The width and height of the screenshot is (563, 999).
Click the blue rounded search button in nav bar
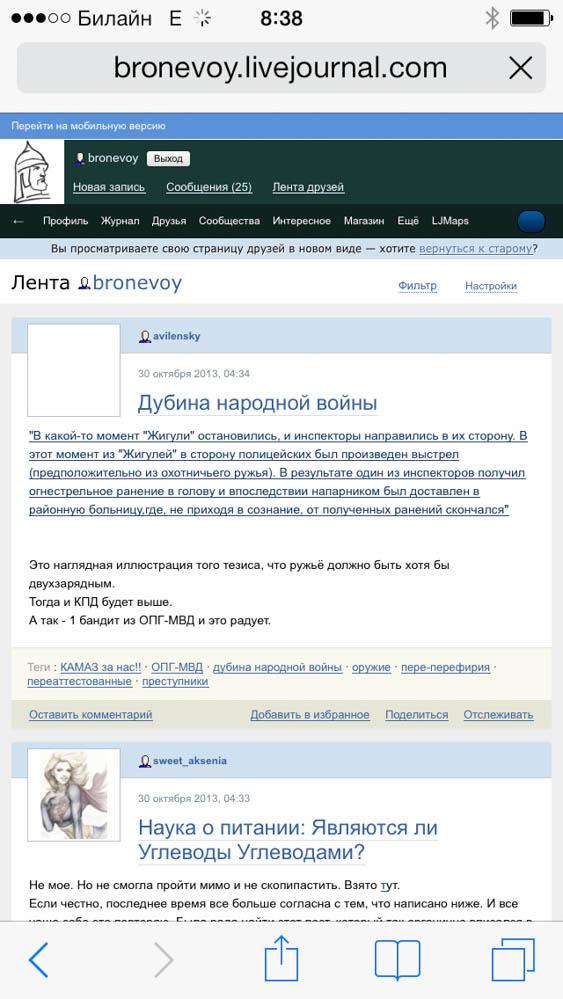pos(531,221)
